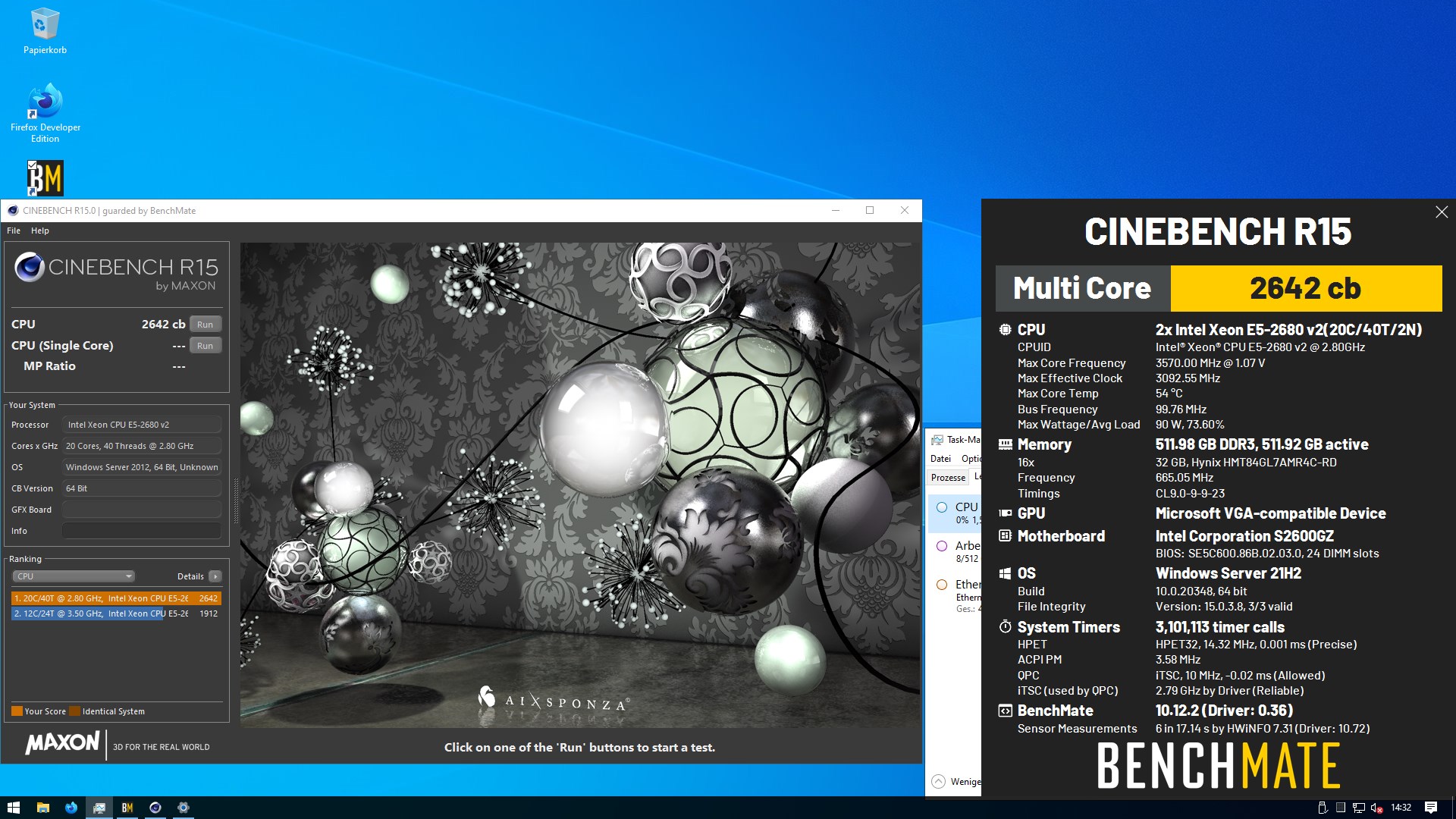Switch to Cinebench in the taskbar

(155, 808)
